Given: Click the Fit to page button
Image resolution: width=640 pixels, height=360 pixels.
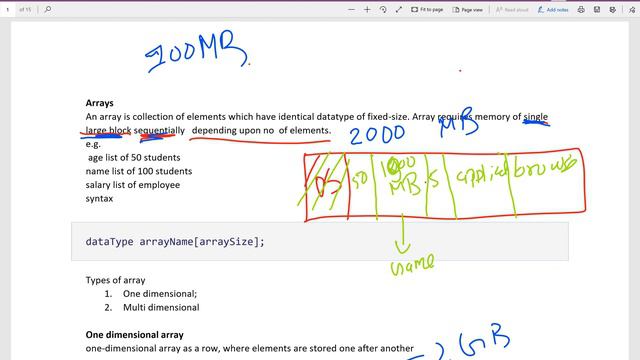Looking at the screenshot, I should tap(427, 9).
